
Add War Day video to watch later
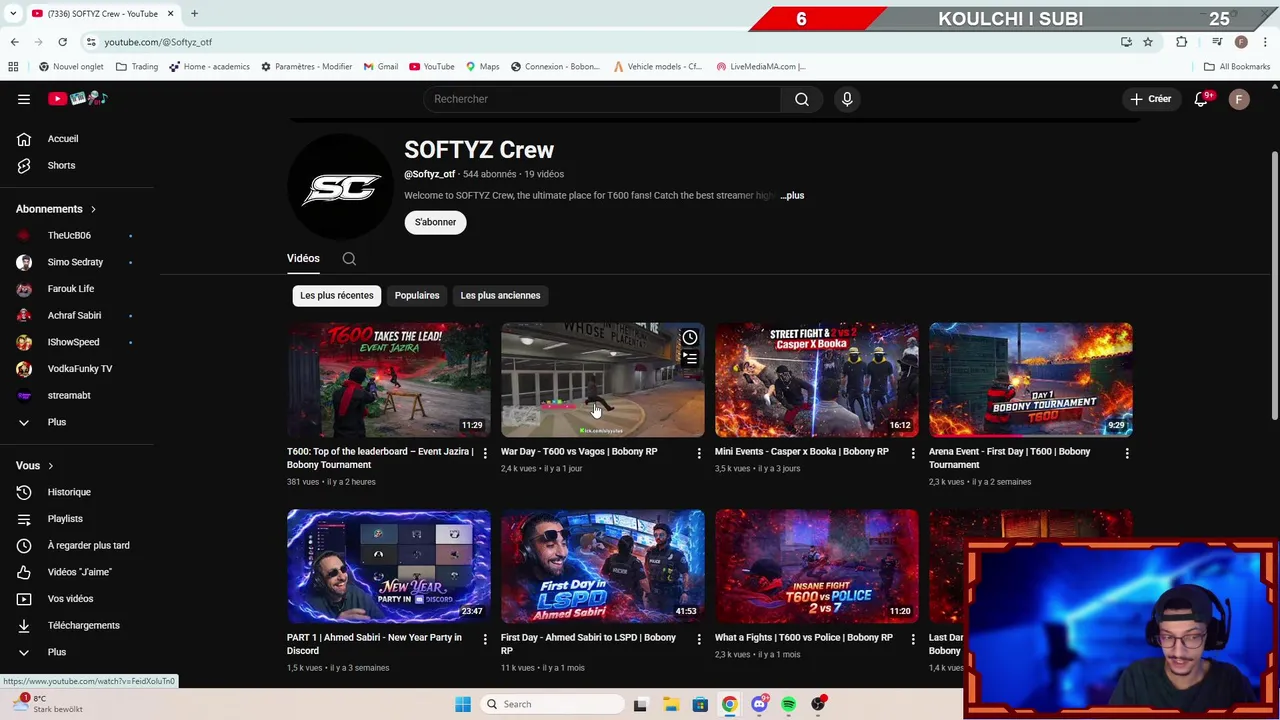pos(690,338)
